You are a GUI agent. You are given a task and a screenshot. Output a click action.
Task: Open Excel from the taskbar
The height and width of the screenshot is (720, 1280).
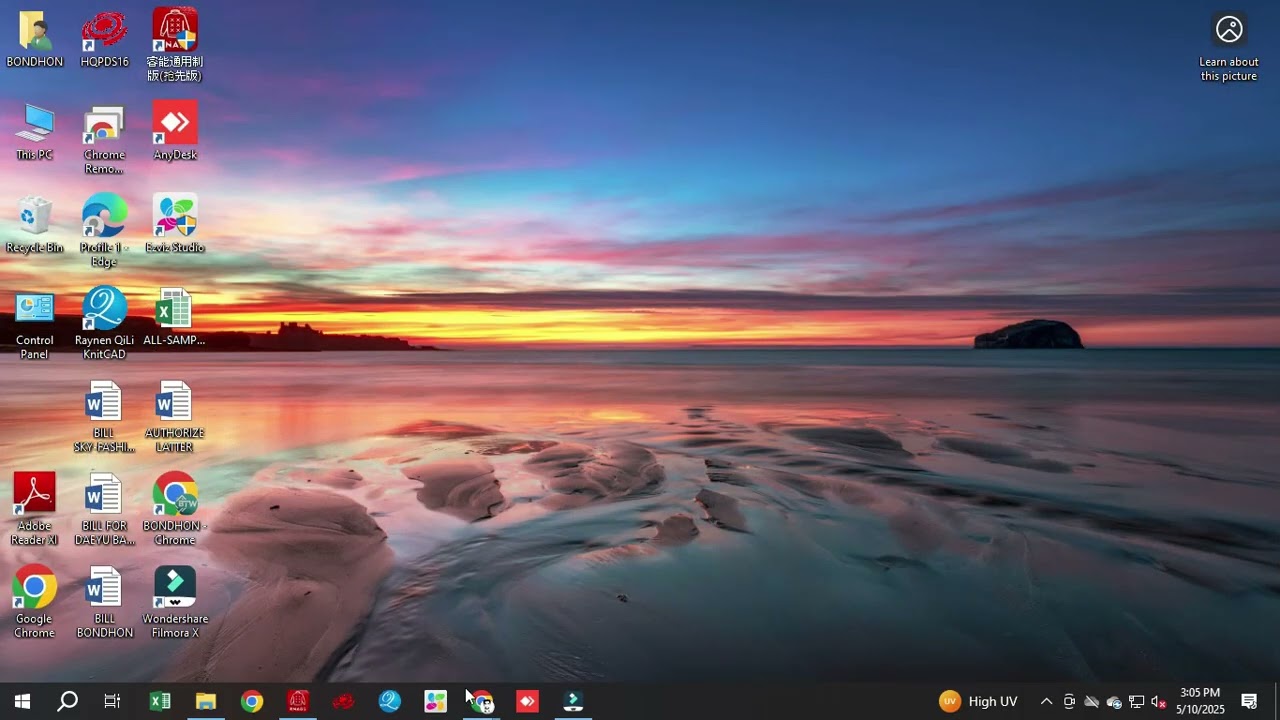coord(160,701)
